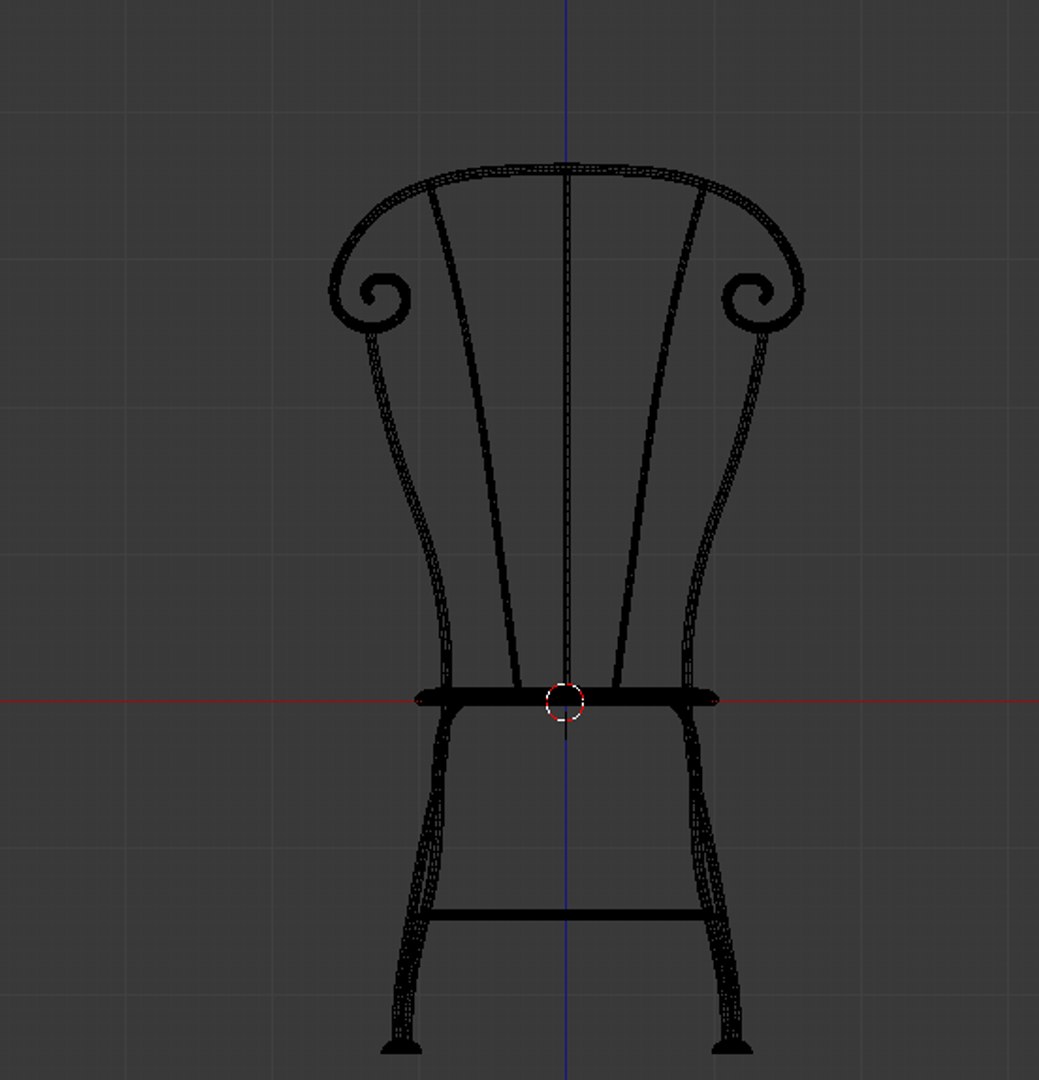Viewport: 1039px width, 1080px height.
Task: Click the left foot pad of the chair
Action: click(x=402, y=1048)
